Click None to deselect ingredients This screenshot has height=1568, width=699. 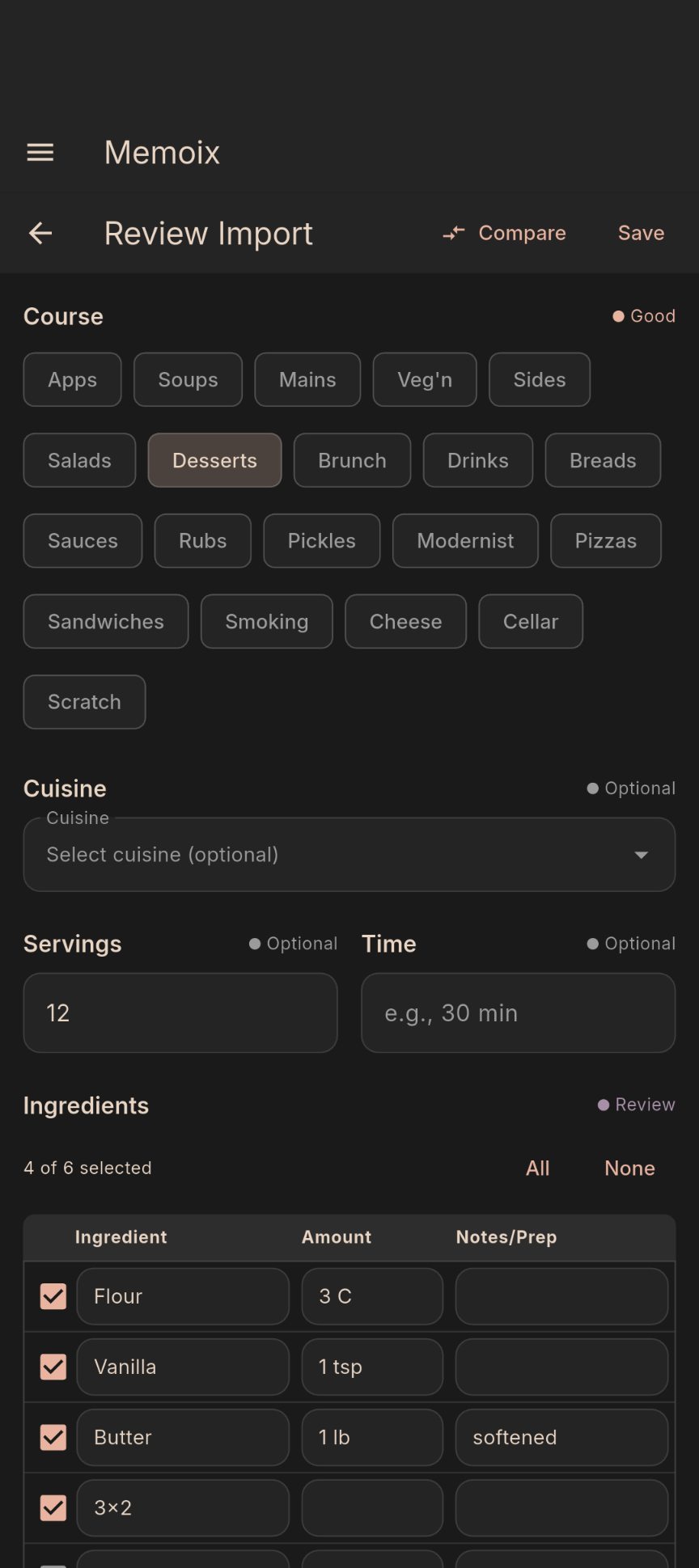click(x=629, y=1168)
